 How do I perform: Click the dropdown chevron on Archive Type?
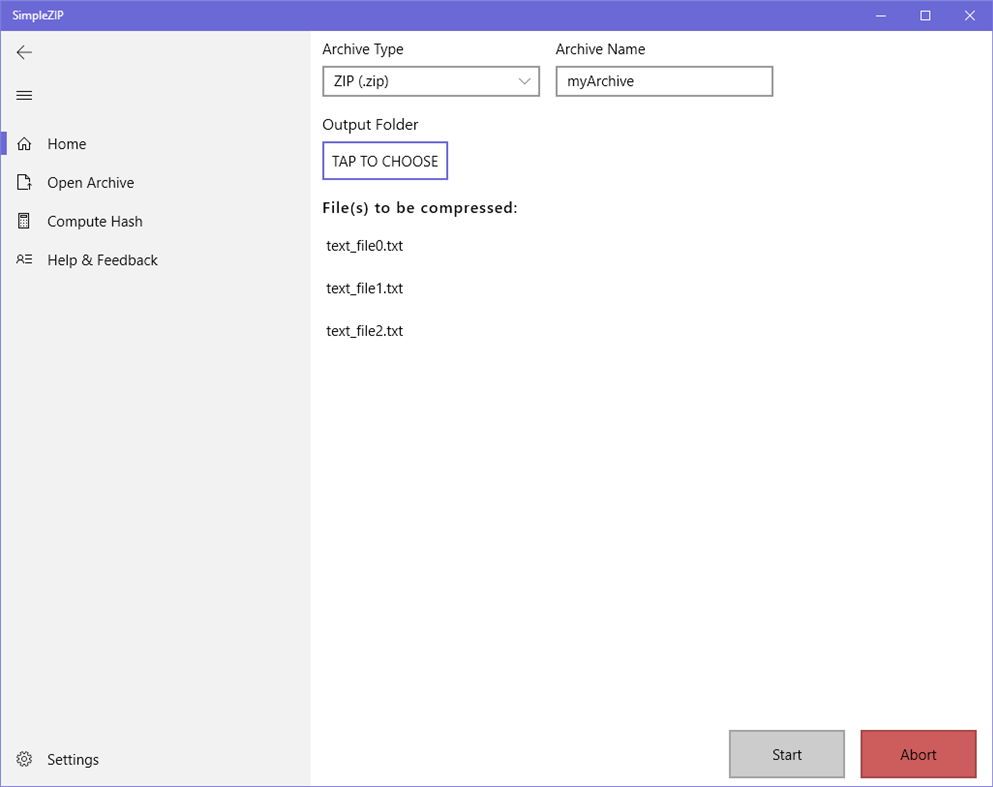click(x=524, y=81)
